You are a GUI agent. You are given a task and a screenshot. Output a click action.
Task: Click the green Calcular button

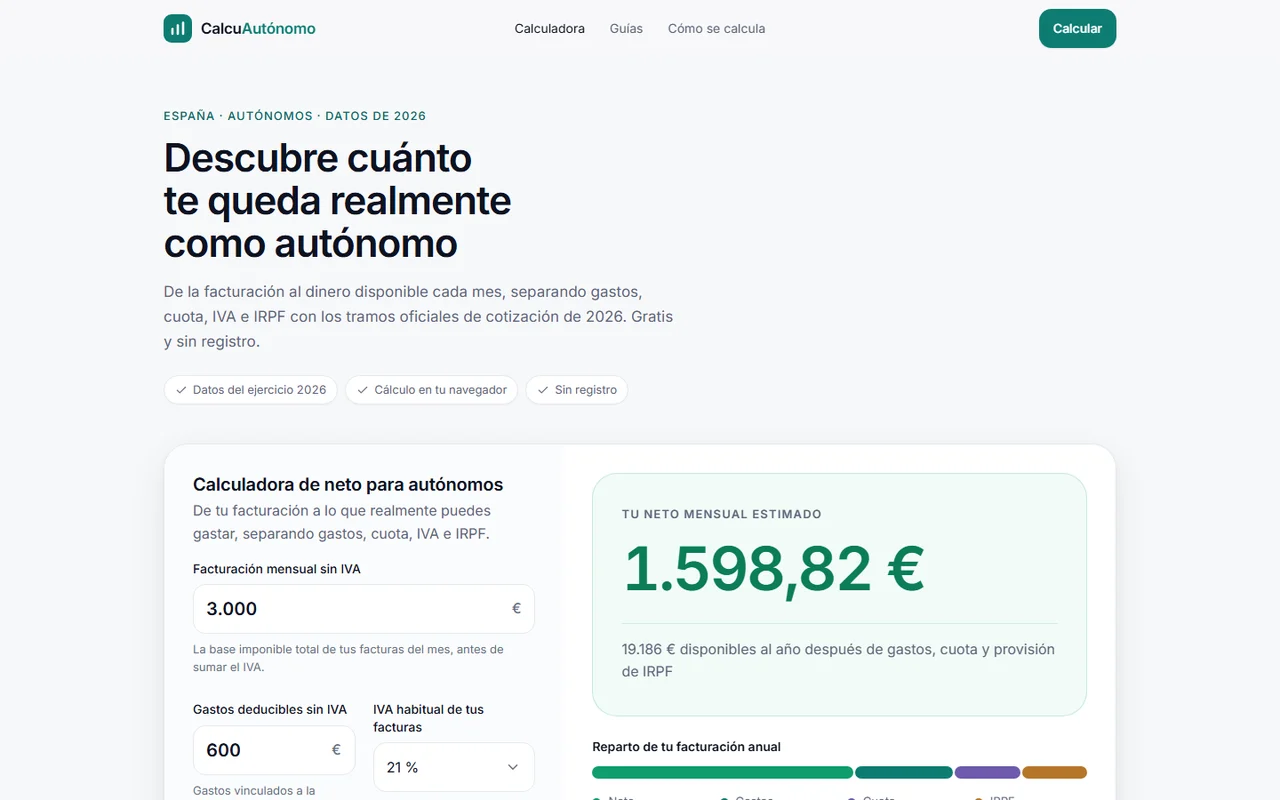[x=1077, y=29]
